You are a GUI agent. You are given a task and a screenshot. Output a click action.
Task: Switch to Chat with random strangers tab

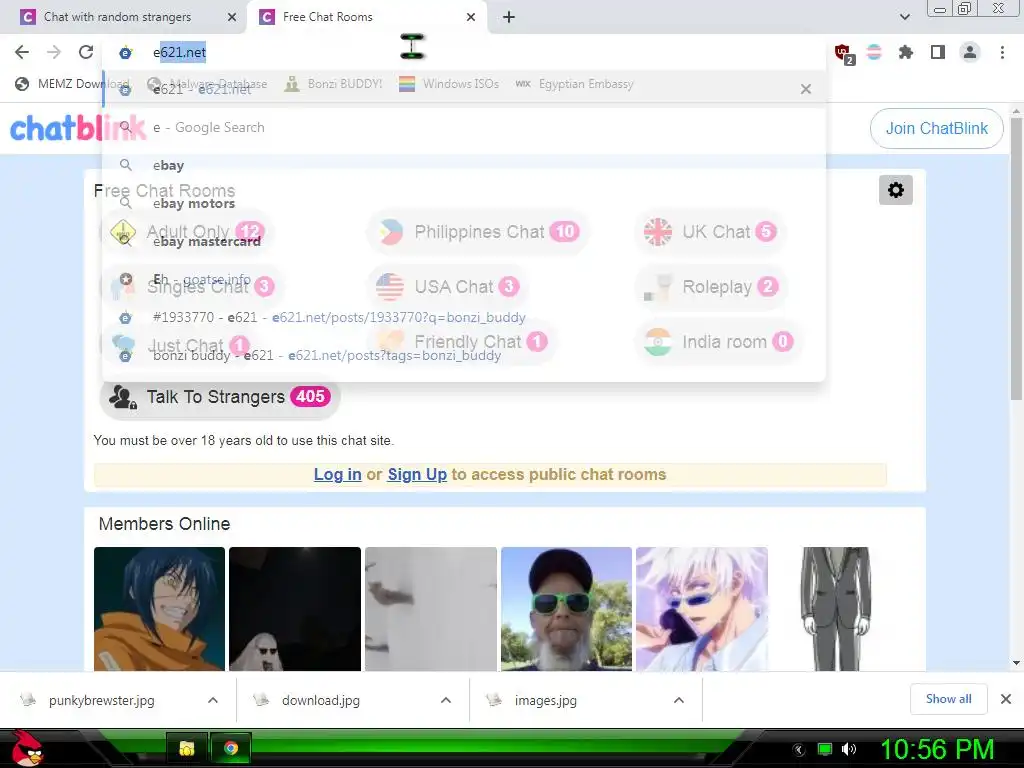[118, 17]
